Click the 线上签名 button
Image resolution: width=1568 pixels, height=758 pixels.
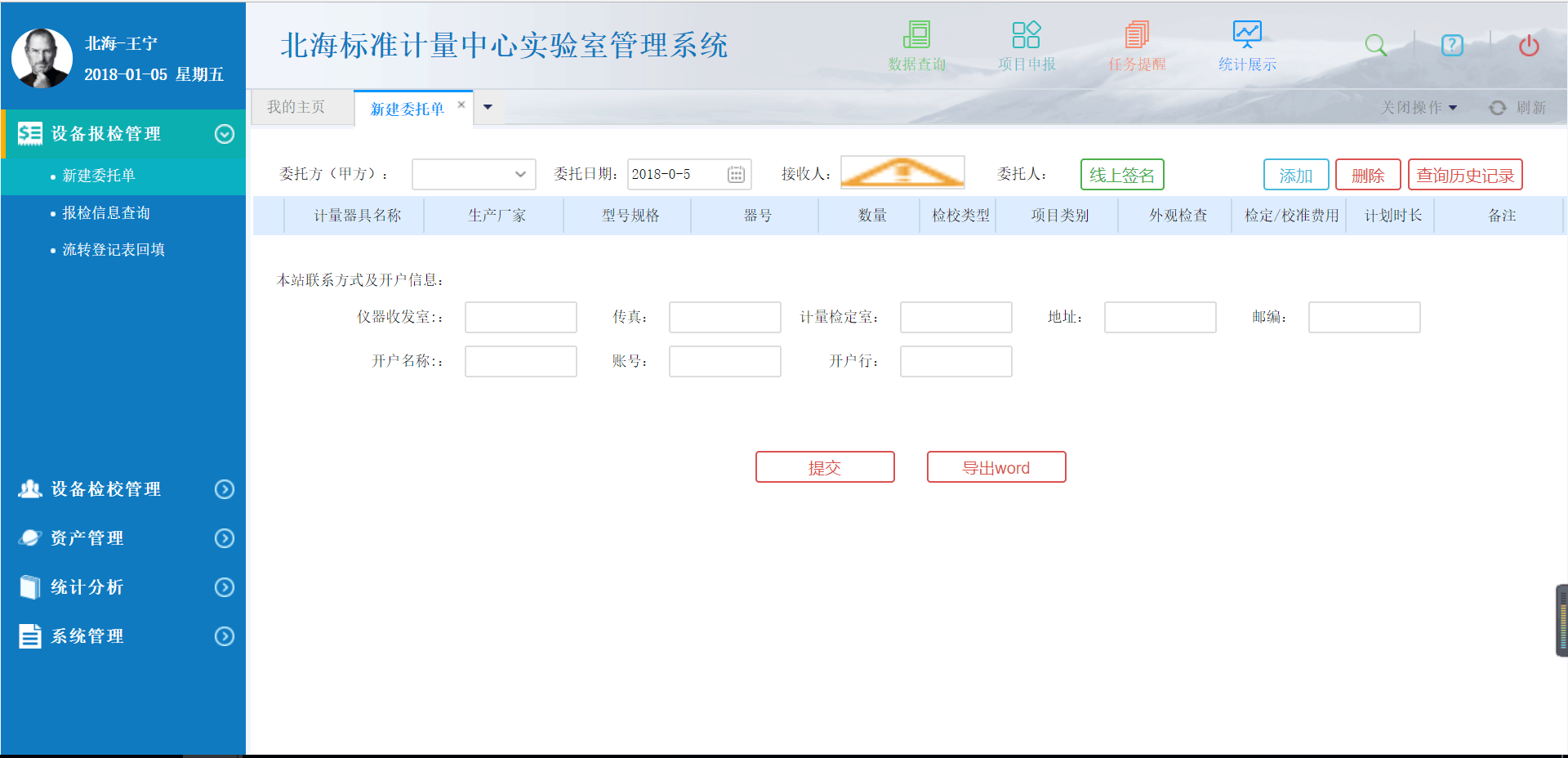click(x=1122, y=175)
